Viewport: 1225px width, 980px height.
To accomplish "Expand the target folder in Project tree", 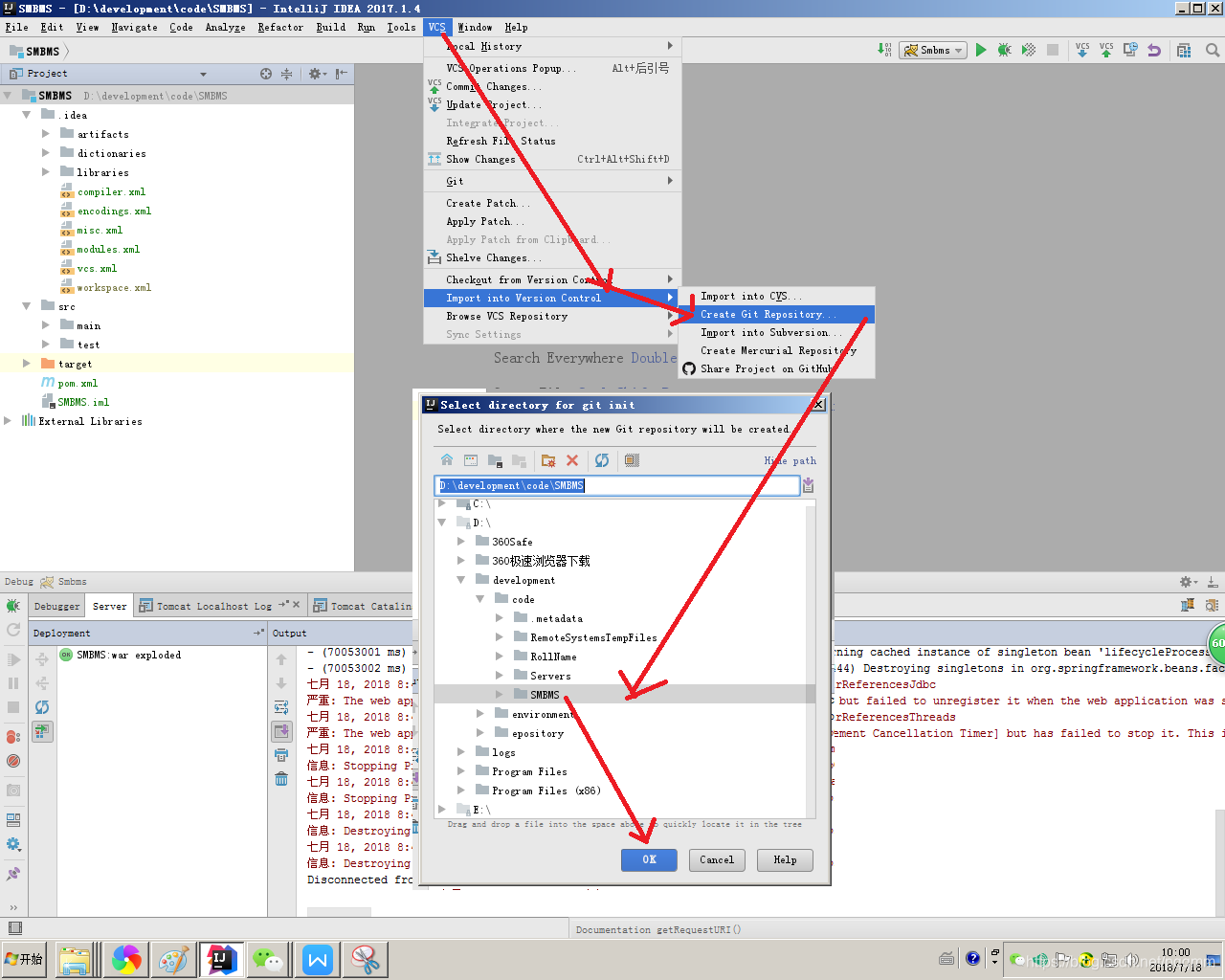I will click(x=27, y=364).
